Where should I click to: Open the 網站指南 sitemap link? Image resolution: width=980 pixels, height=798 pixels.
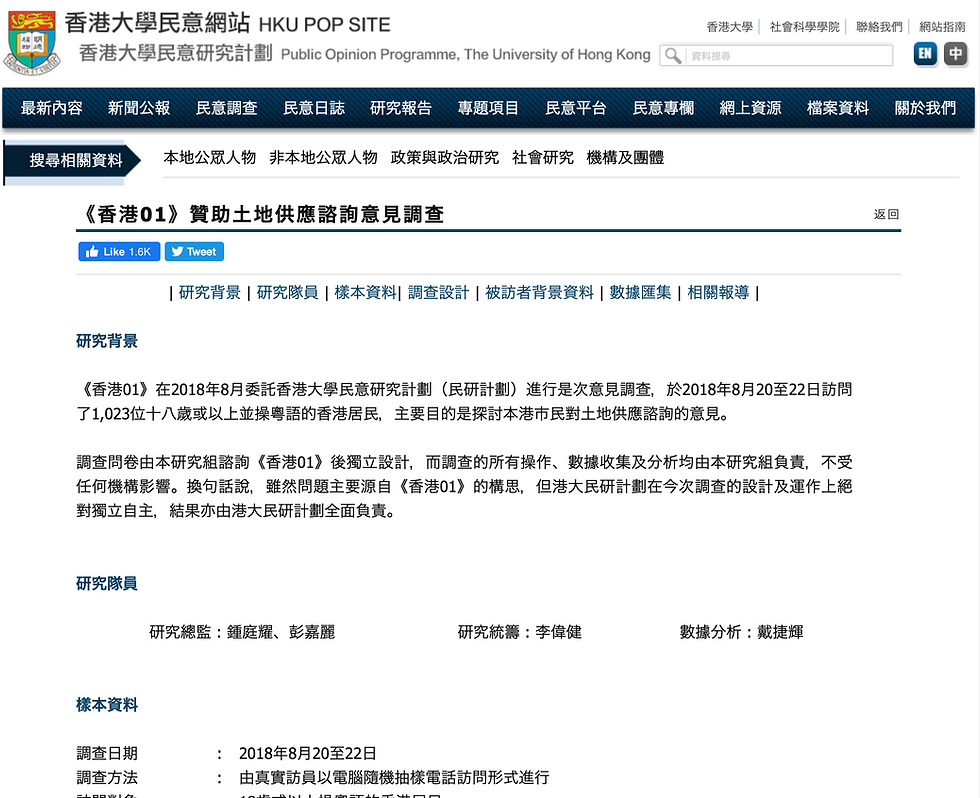pyautogui.click(x=942, y=27)
